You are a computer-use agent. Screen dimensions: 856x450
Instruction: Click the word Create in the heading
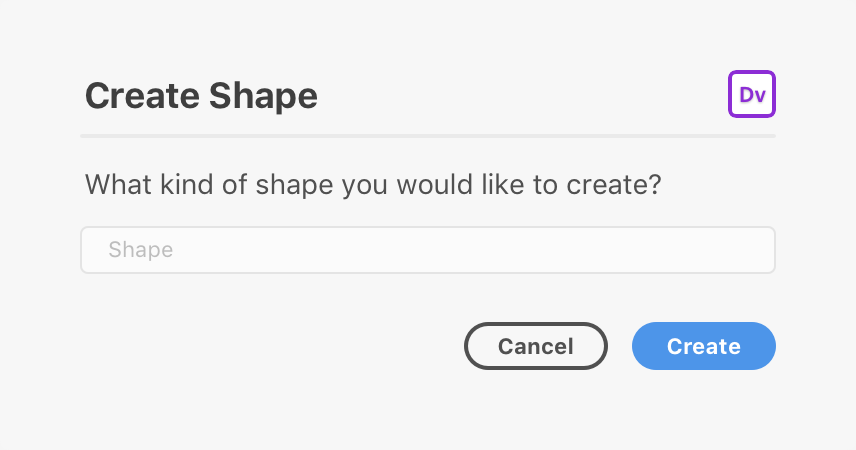[142, 96]
